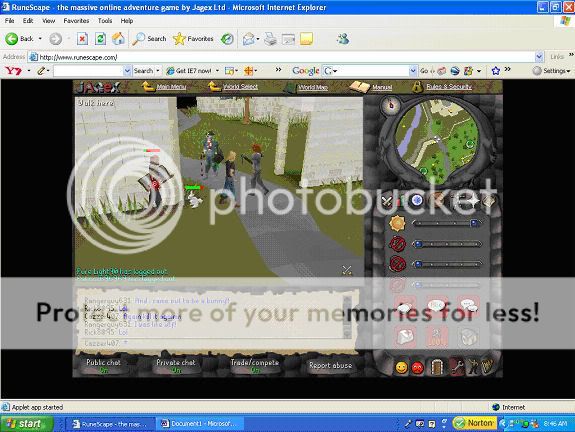This screenshot has height=432, width=575.
Task: Toggle Private chat setting
Action: (176, 366)
